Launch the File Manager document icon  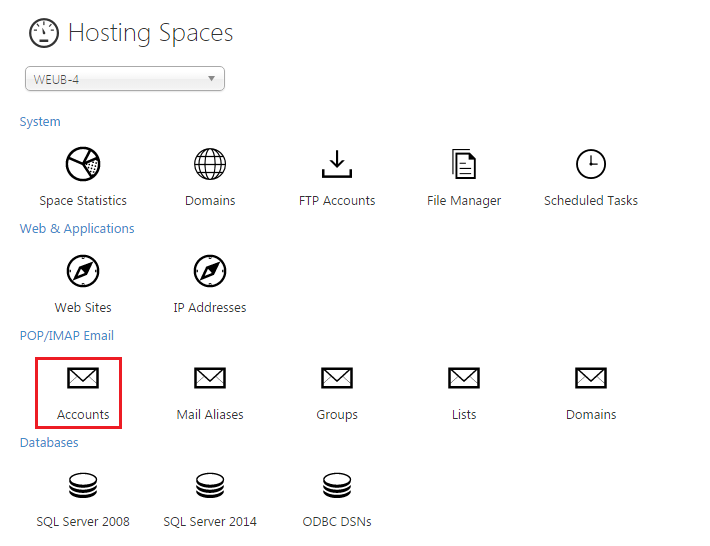[464, 164]
